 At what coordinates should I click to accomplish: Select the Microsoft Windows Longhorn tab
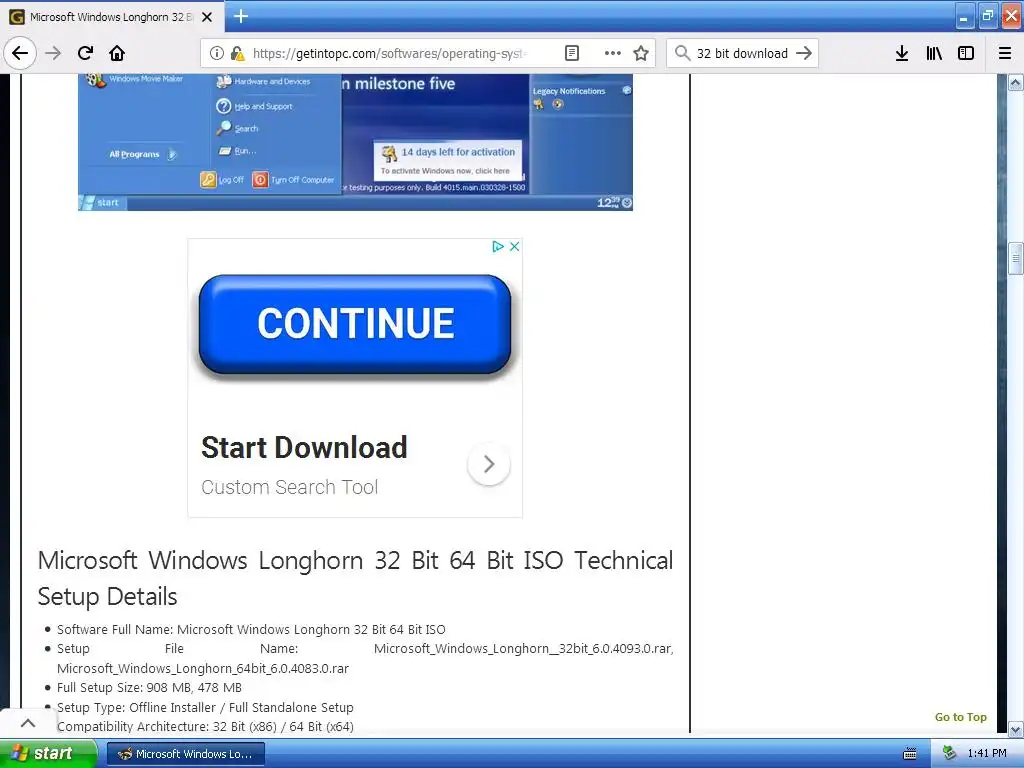111,17
